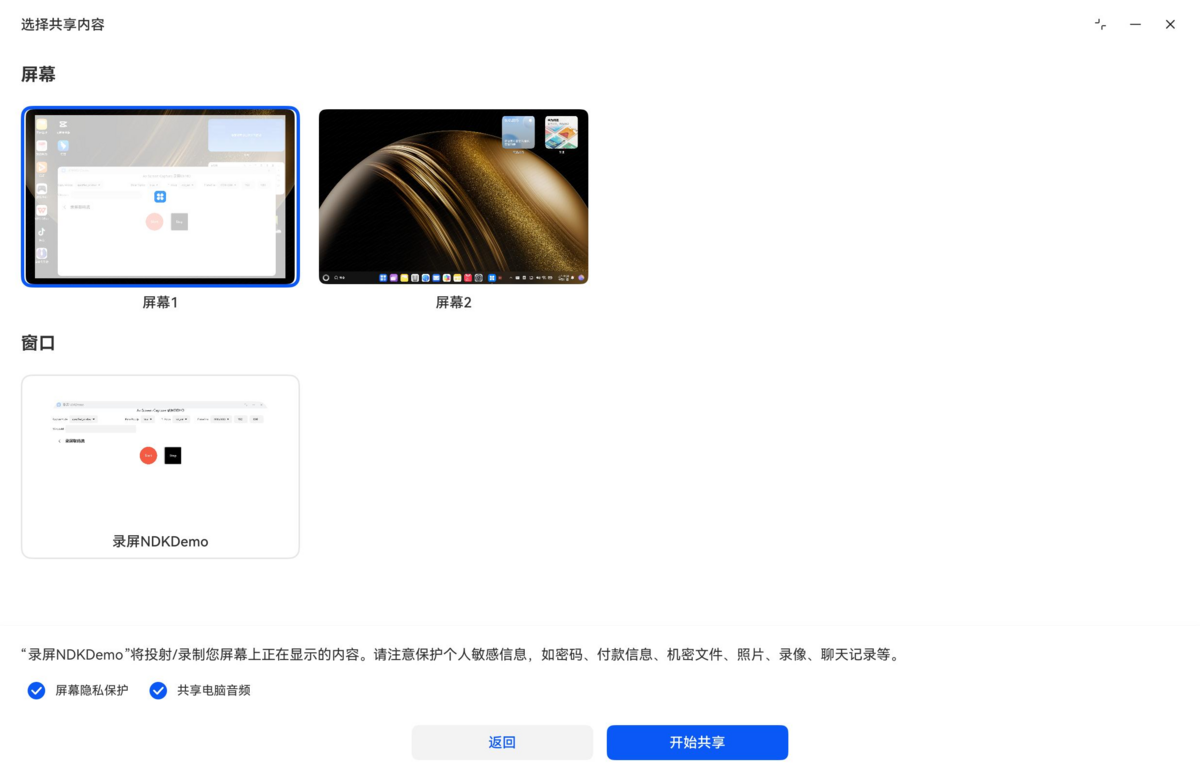
Task: Close the 选择共享内容 dialog
Action: pos(1170,24)
